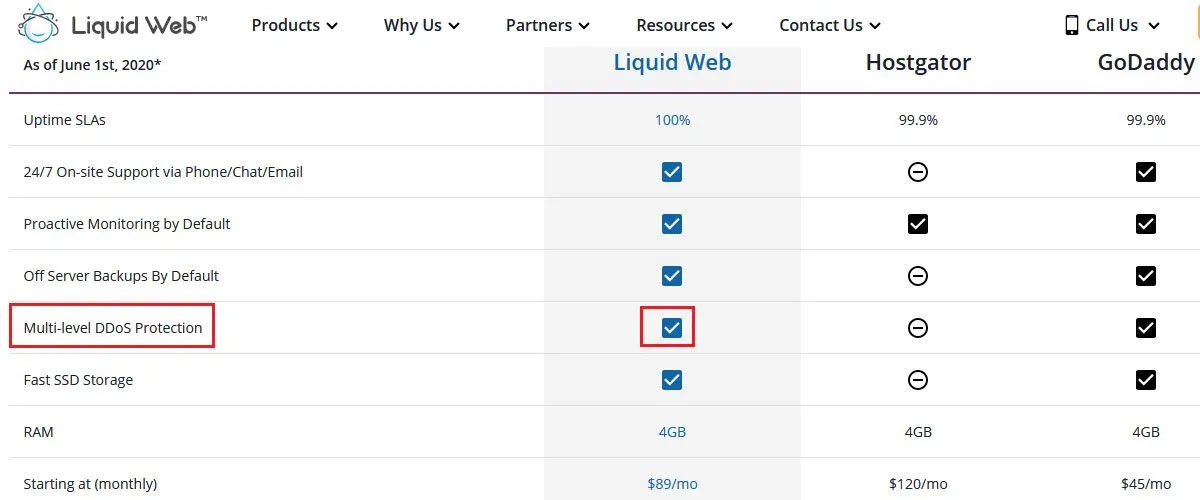
Task: Click Hostgator's minus icon for DDoS Protection
Action: [918, 328]
